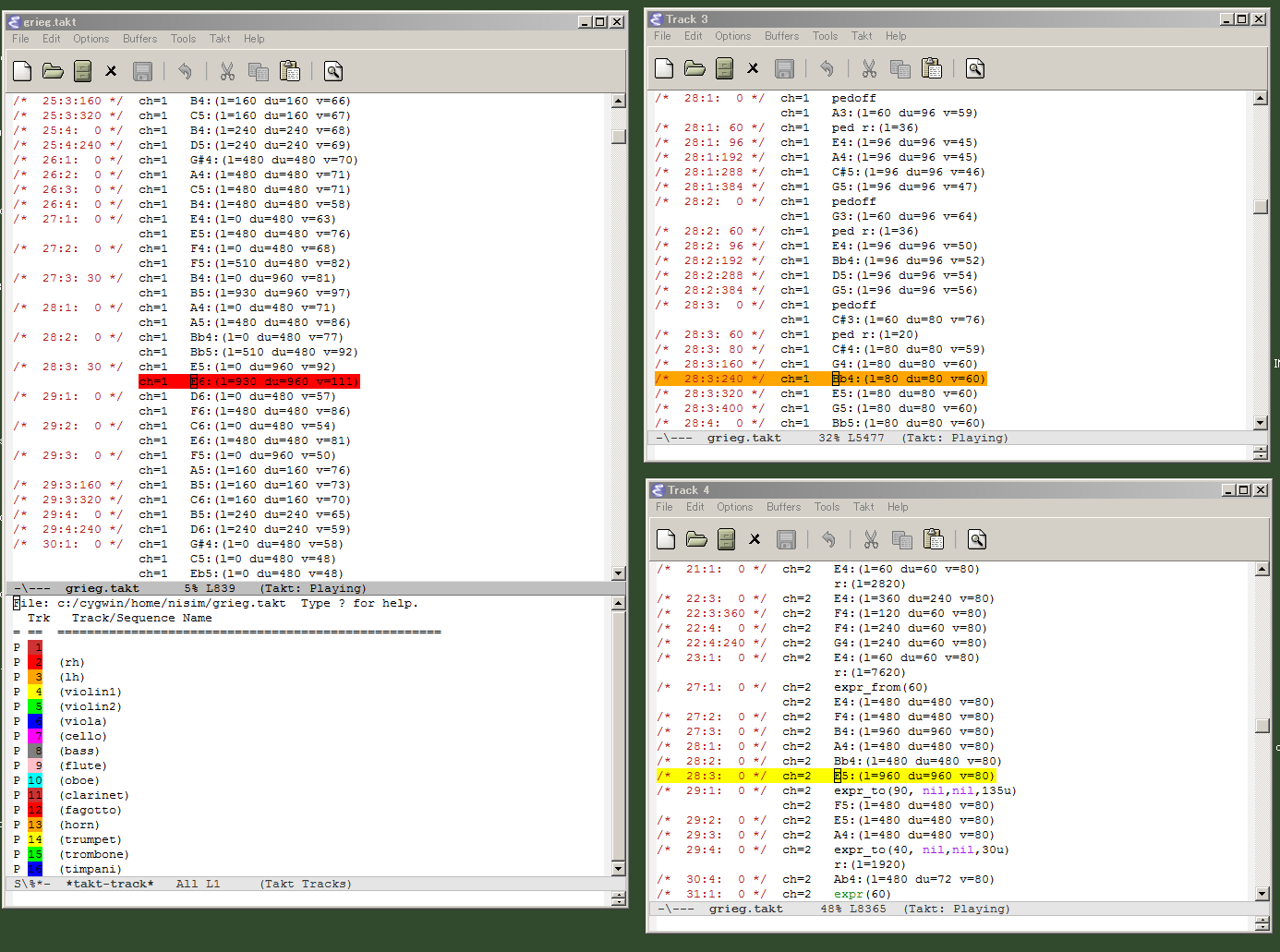
Task: Select the (clarinet) track name in track list
Action: (94, 795)
